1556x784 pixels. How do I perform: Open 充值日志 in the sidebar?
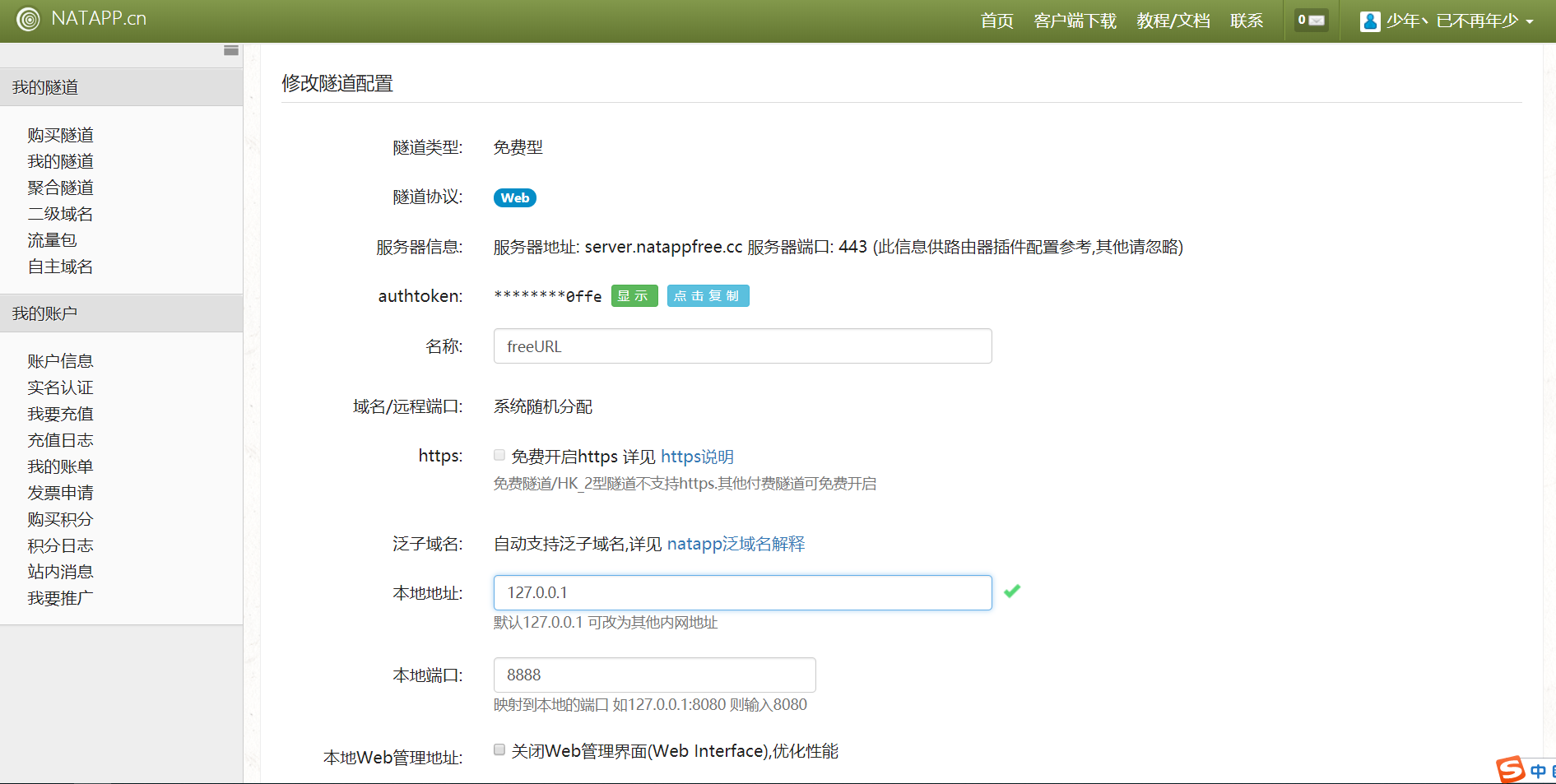[60, 440]
